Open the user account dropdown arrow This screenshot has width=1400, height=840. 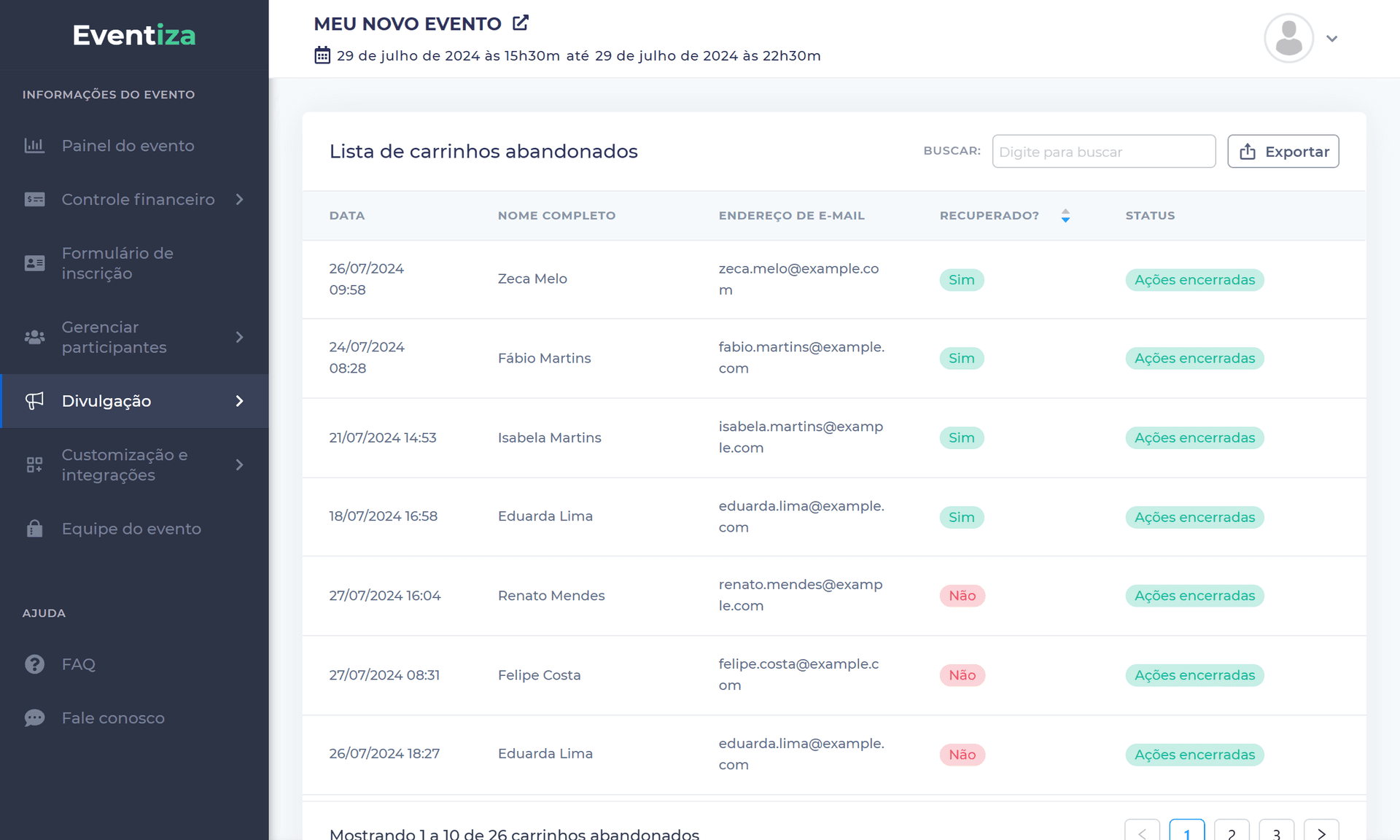point(1331,39)
